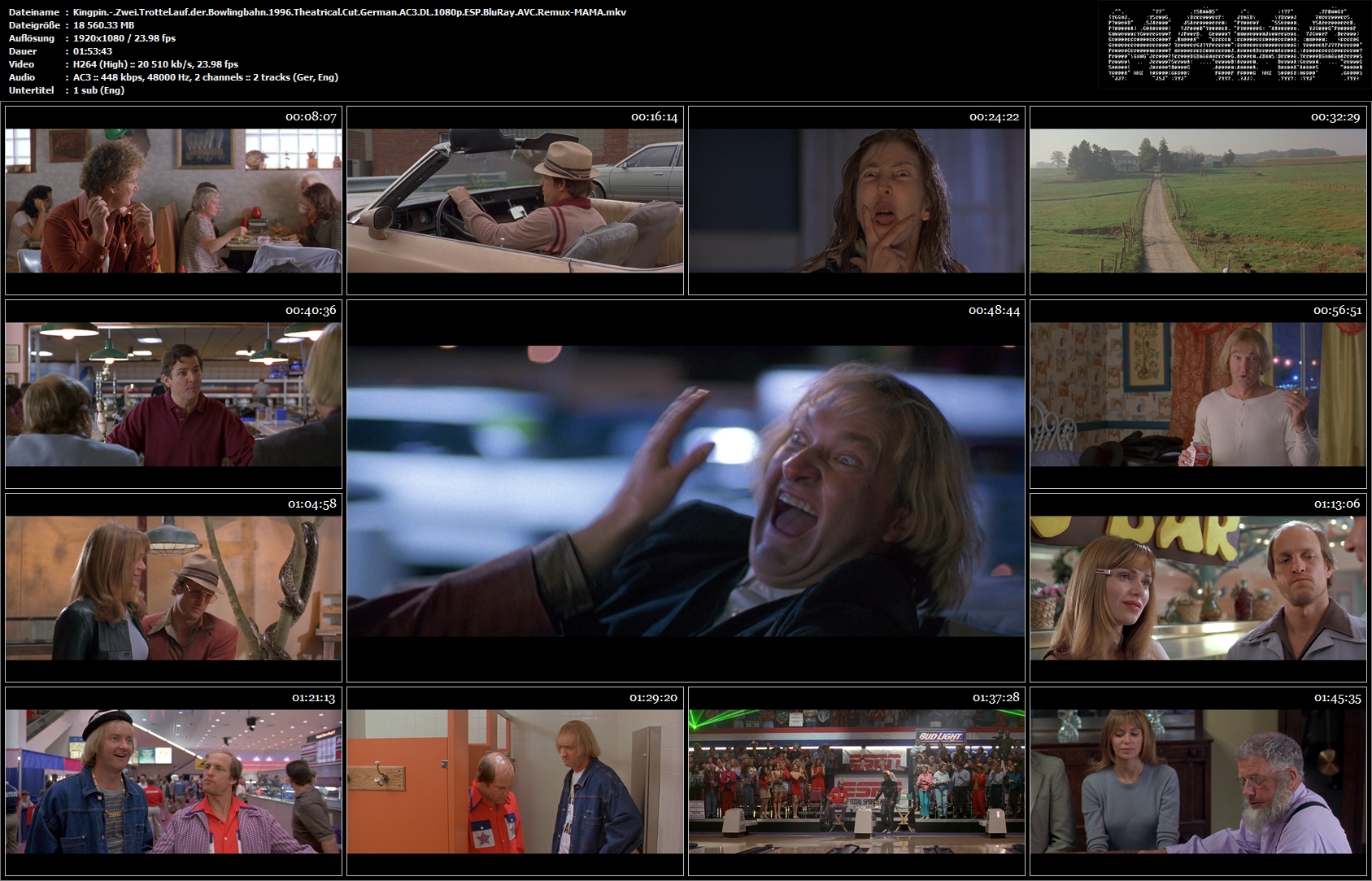Click the subtitle value 1 sub (Eng)

click(x=99, y=90)
